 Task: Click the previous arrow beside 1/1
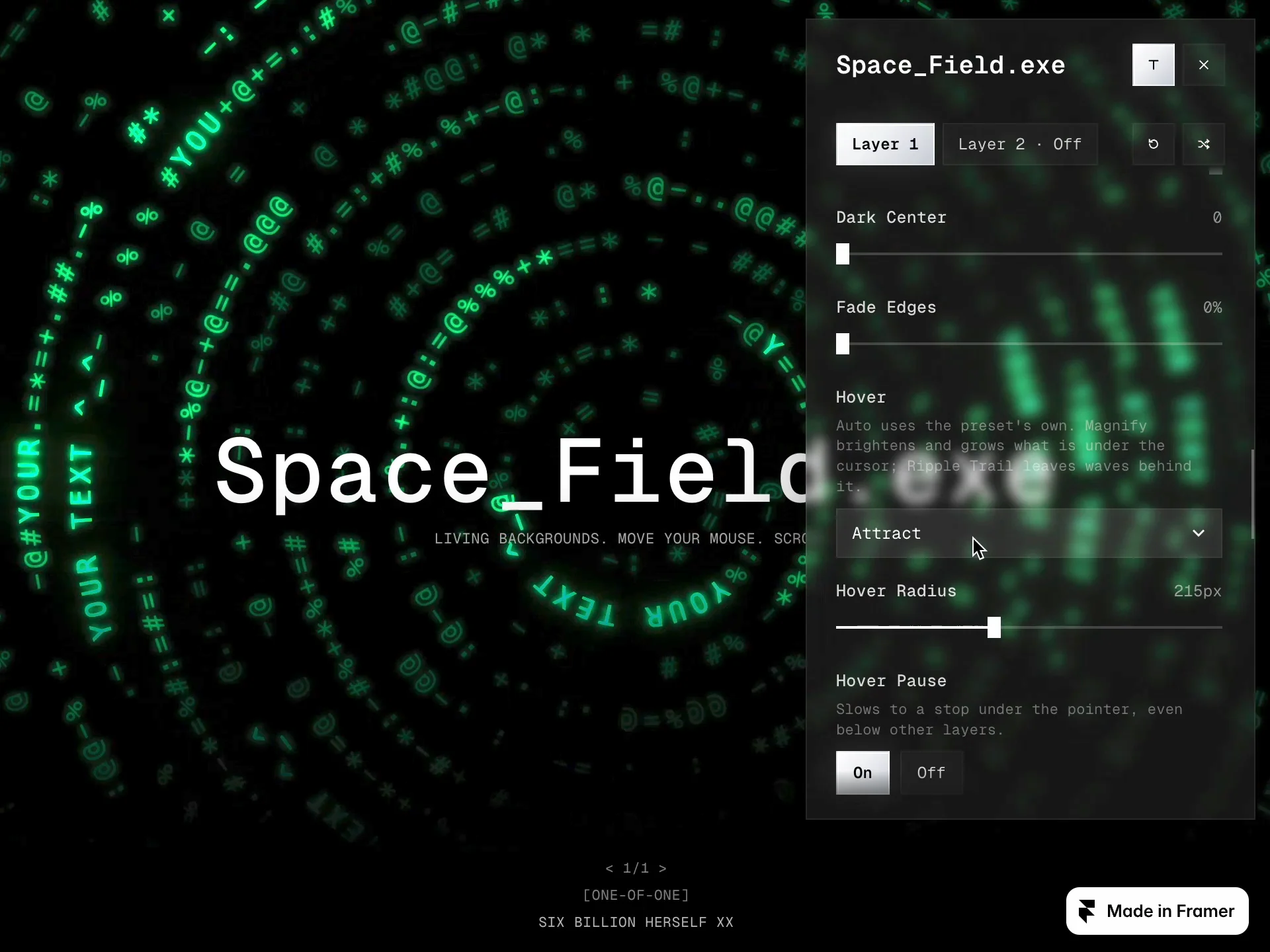(x=609, y=868)
